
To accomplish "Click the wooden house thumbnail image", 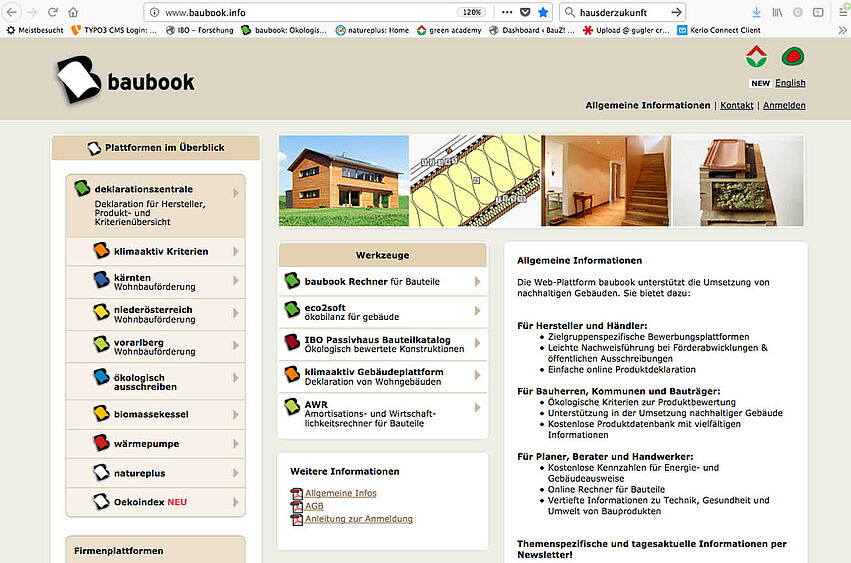I will point(343,181).
